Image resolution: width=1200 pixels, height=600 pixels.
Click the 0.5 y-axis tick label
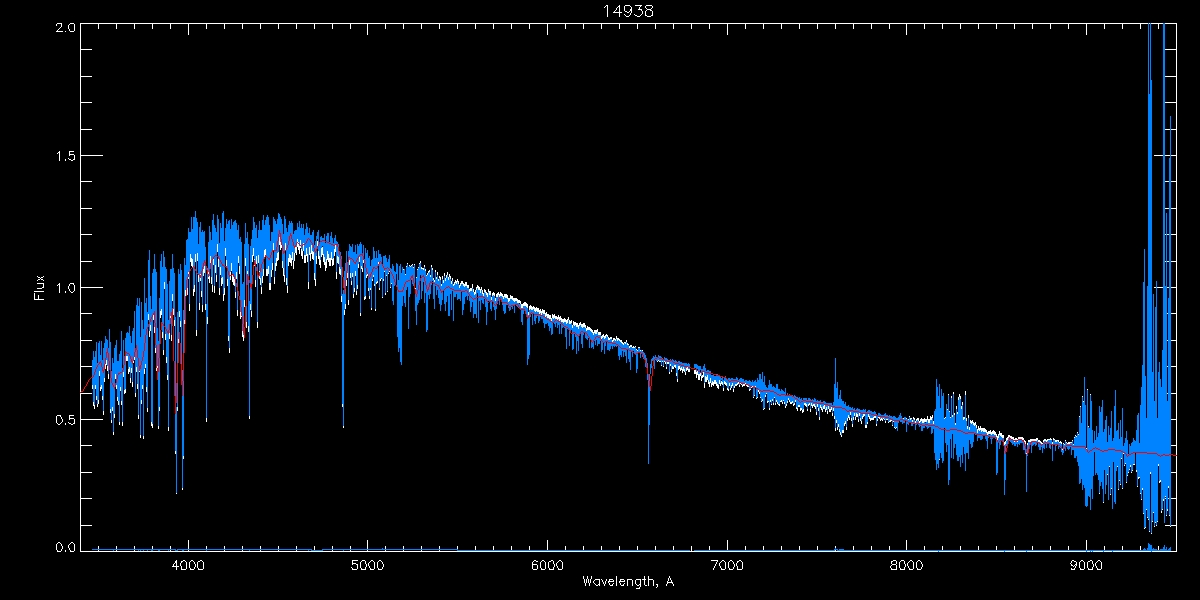pyautogui.click(x=63, y=419)
